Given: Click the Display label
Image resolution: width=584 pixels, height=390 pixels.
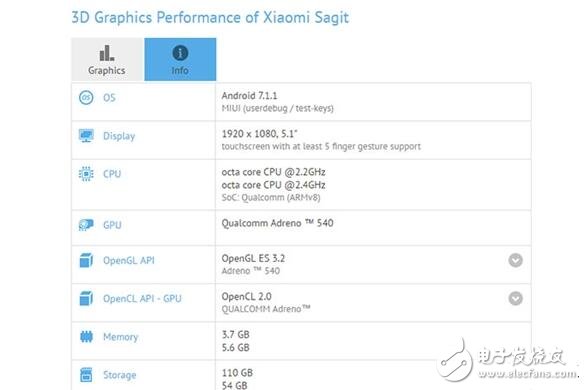Looking at the screenshot, I should pos(119,136).
